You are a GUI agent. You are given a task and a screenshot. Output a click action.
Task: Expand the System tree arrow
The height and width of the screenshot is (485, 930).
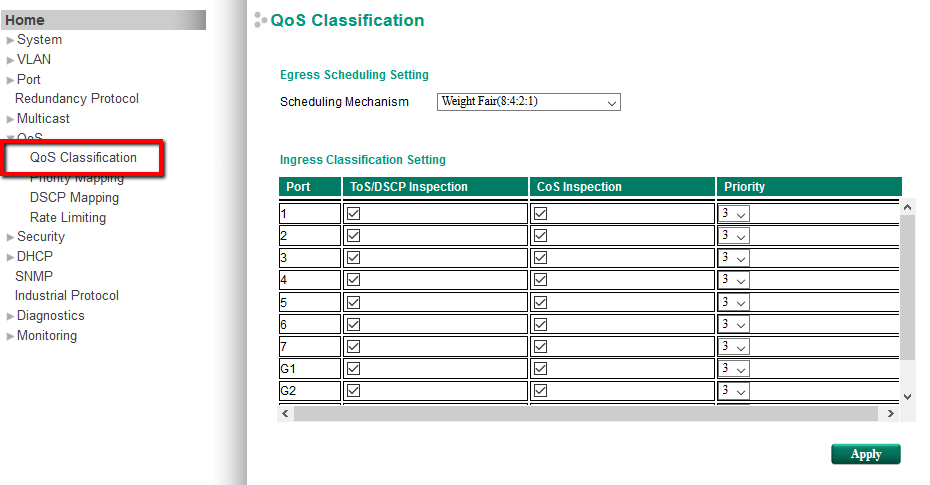(10, 40)
